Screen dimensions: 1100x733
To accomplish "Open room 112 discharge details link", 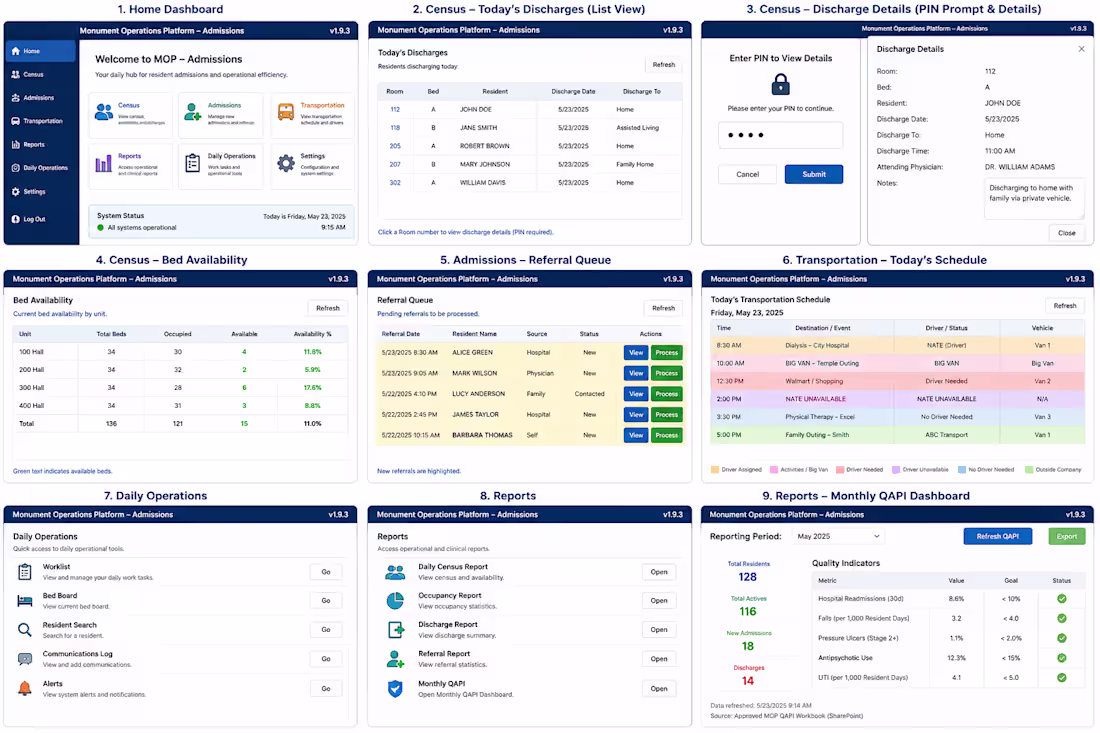I will 395,109.
